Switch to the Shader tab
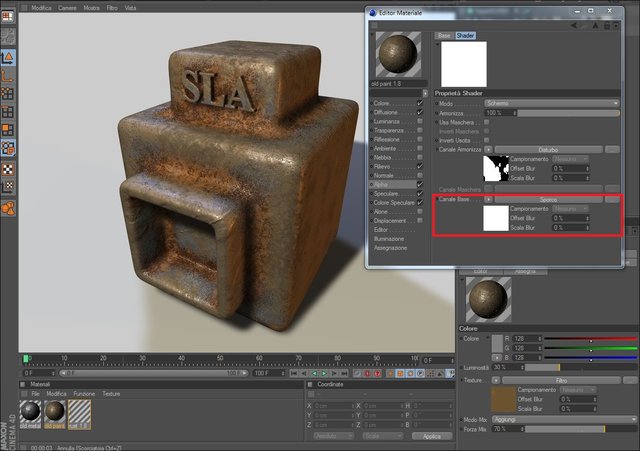The image size is (640, 451). click(x=465, y=36)
